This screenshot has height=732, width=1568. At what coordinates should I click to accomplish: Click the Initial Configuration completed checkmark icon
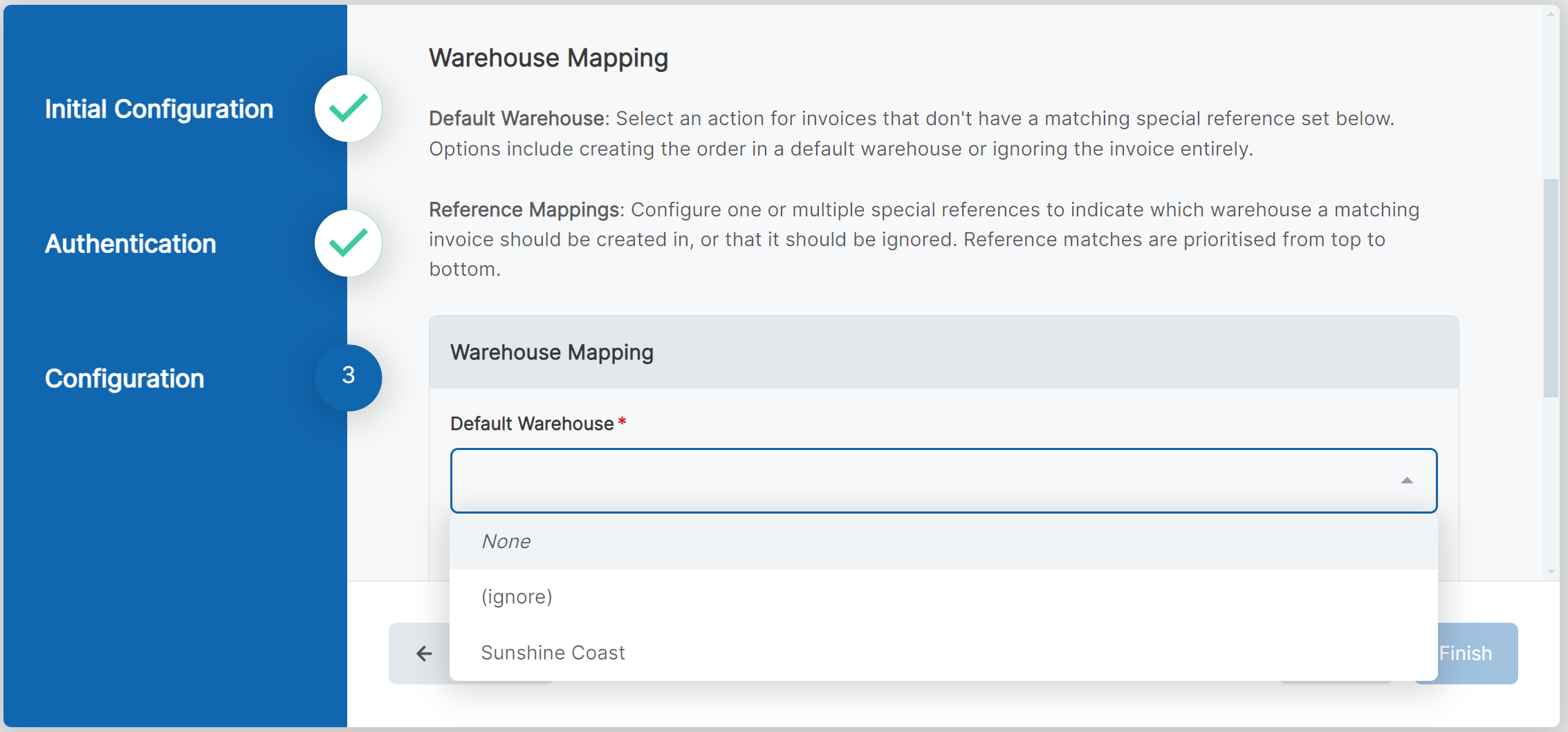coord(348,109)
